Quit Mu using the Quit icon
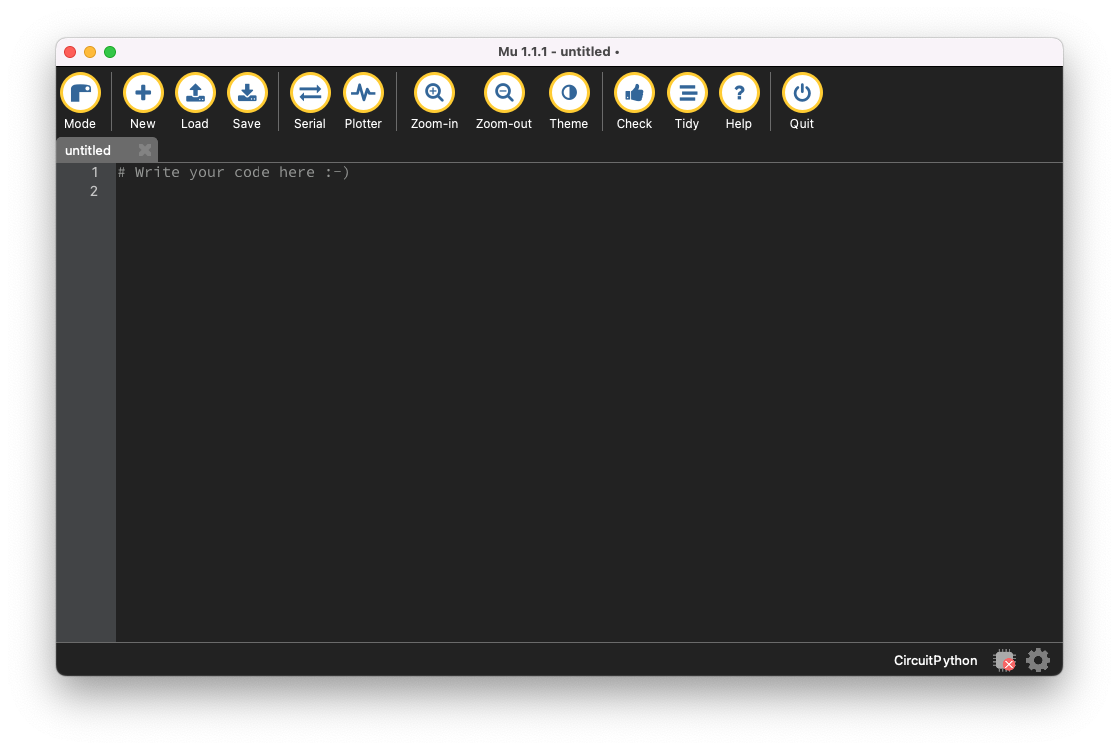Image resolution: width=1119 pixels, height=750 pixels. click(x=801, y=92)
